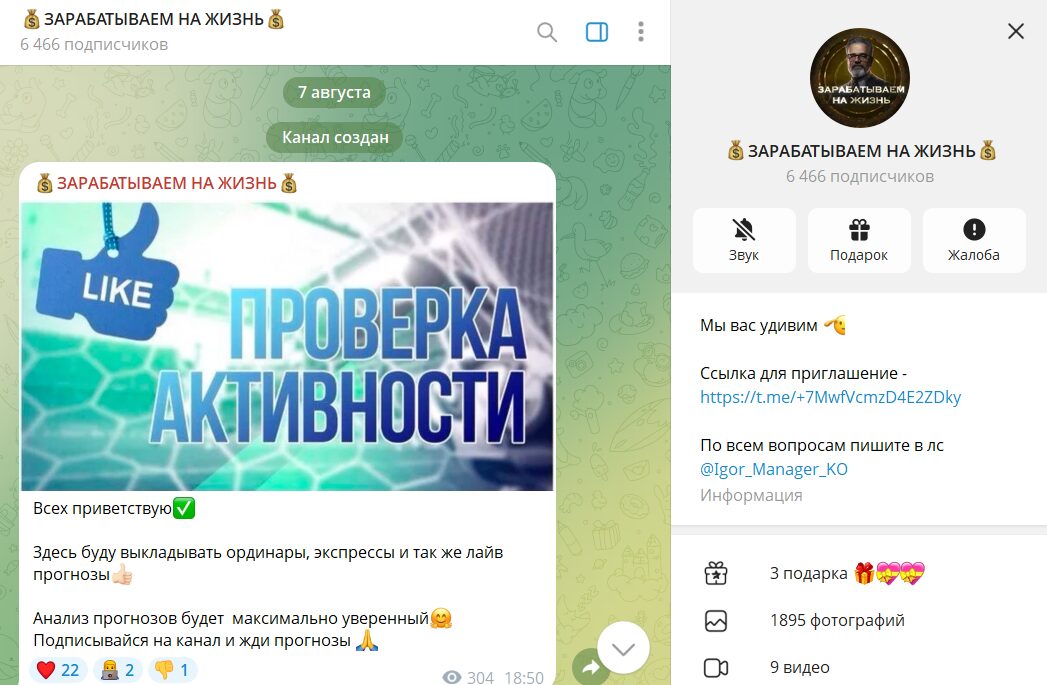1047x685 pixels.
Task: Toggle the right info sidebar panel
Action: 596,32
